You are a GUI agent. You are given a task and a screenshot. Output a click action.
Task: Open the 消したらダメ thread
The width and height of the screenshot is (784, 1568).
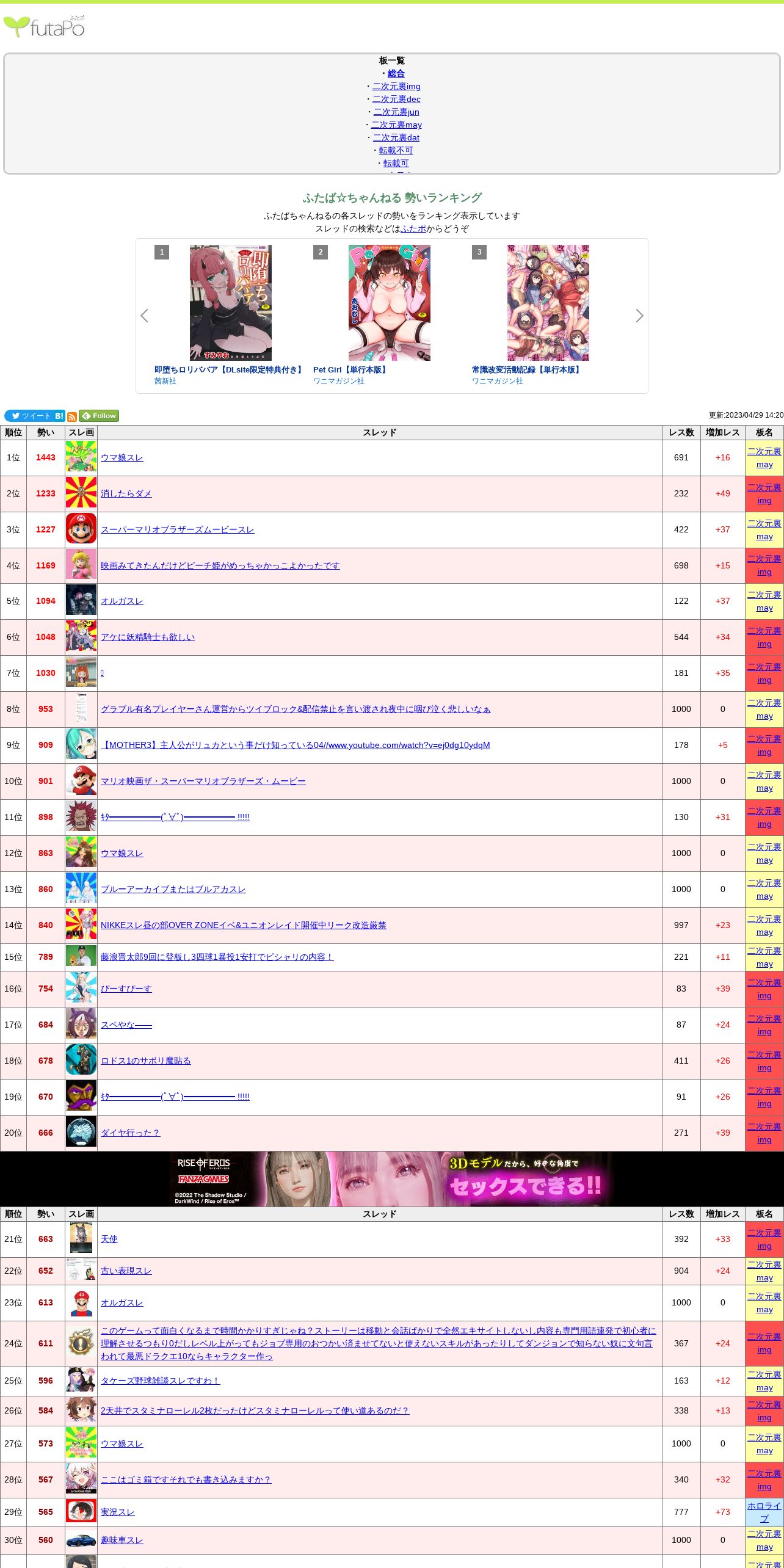coord(126,493)
